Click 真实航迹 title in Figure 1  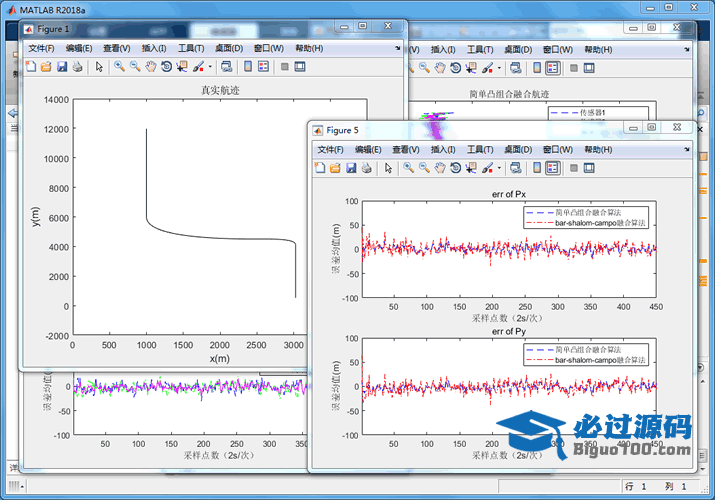click(220, 90)
